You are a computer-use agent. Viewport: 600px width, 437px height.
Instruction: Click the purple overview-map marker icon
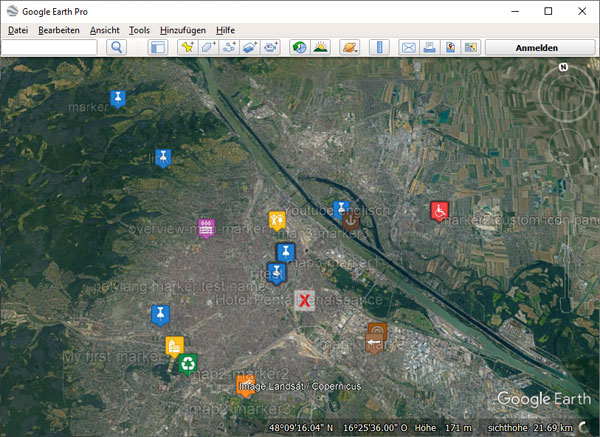coord(206,228)
